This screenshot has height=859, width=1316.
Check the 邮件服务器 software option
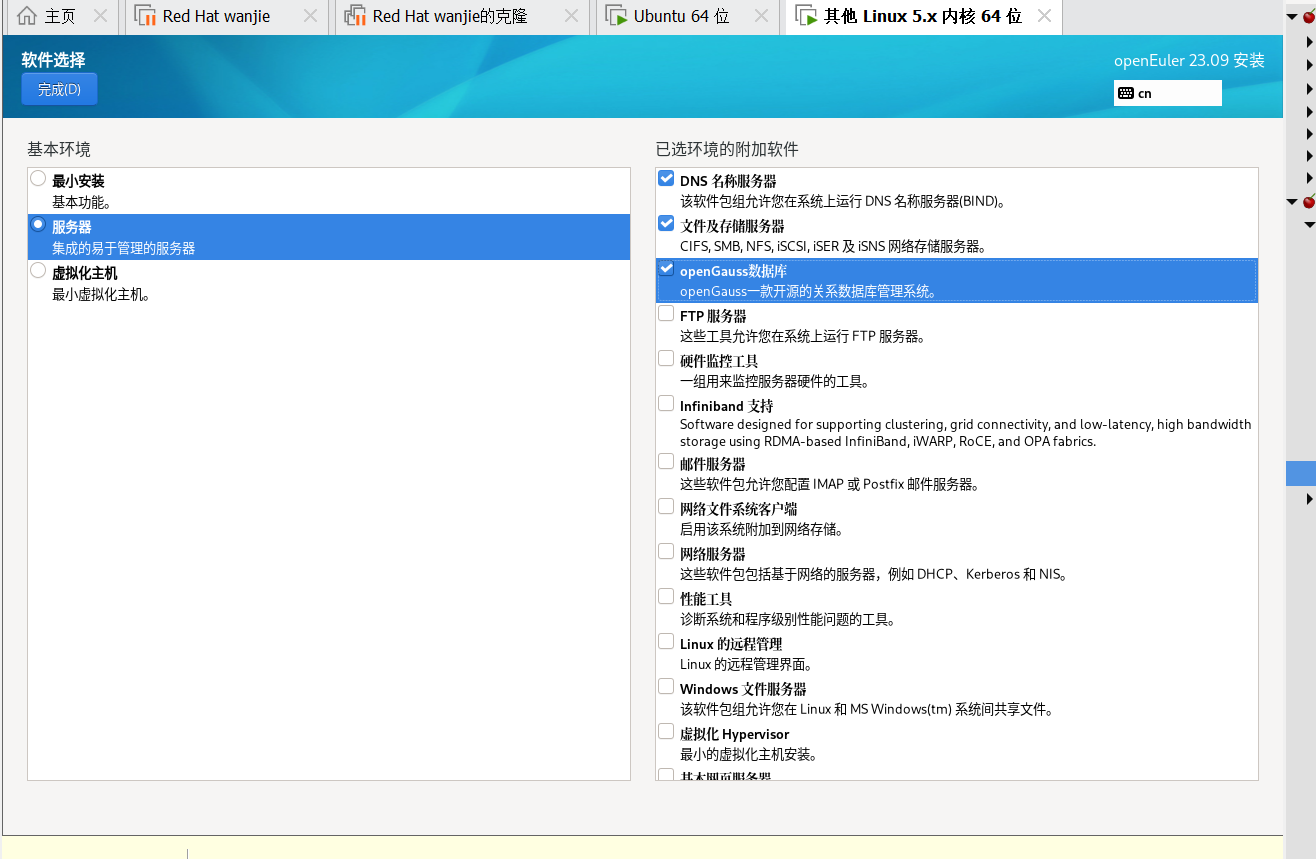tap(666, 459)
